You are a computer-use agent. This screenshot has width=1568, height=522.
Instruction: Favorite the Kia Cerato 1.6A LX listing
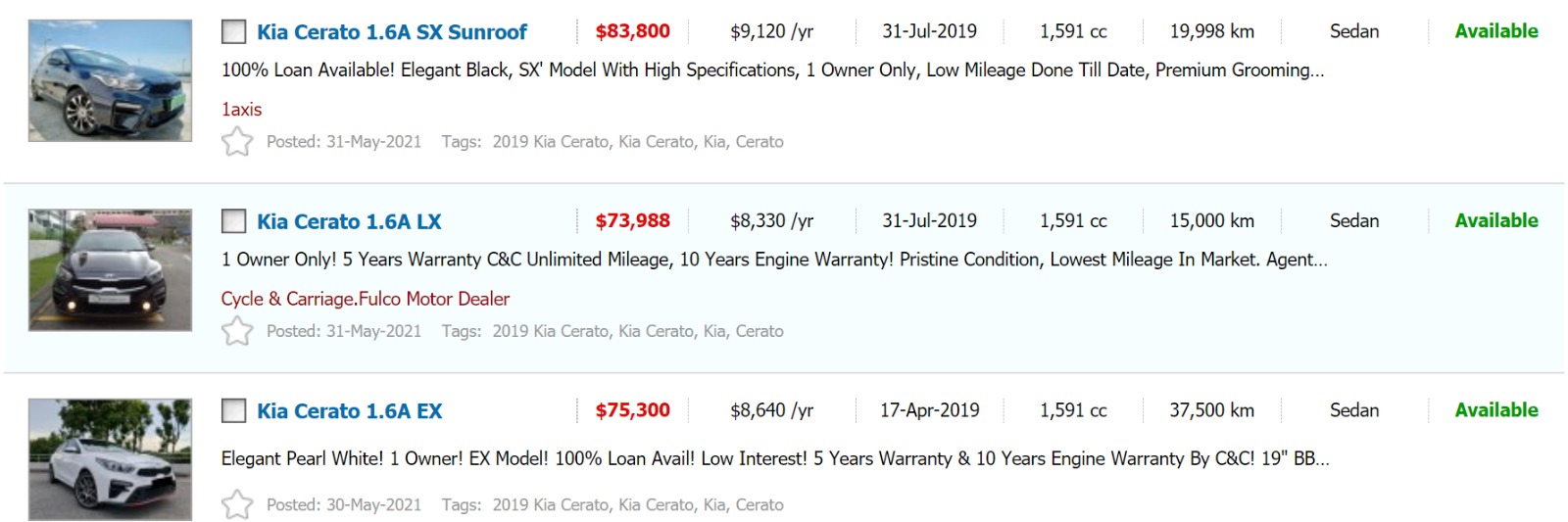[x=237, y=331]
